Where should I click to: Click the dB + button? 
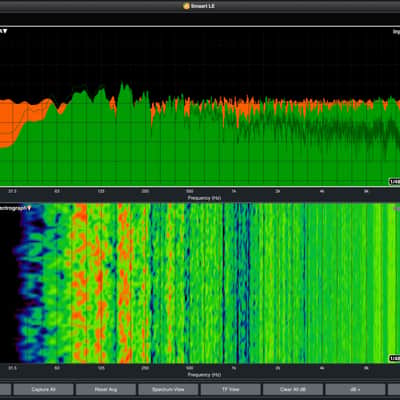coord(355,389)
